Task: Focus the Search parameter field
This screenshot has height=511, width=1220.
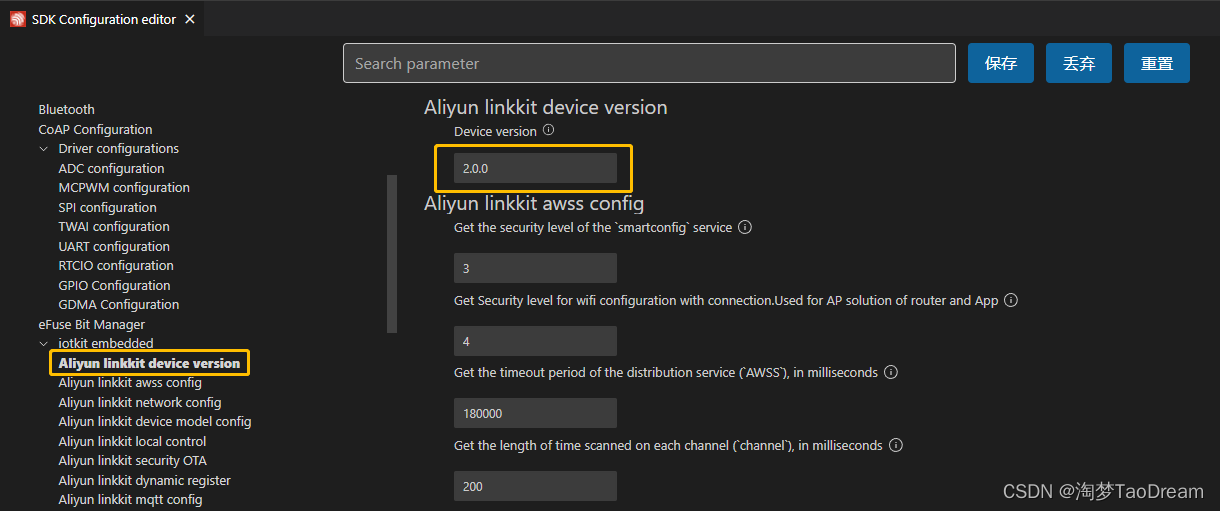Action: coord(649,63)
